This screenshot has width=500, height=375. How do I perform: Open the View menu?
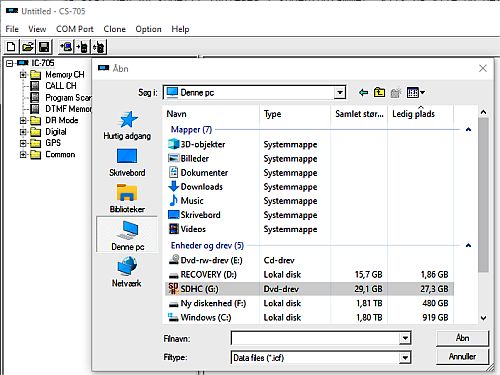pos(37,29)
